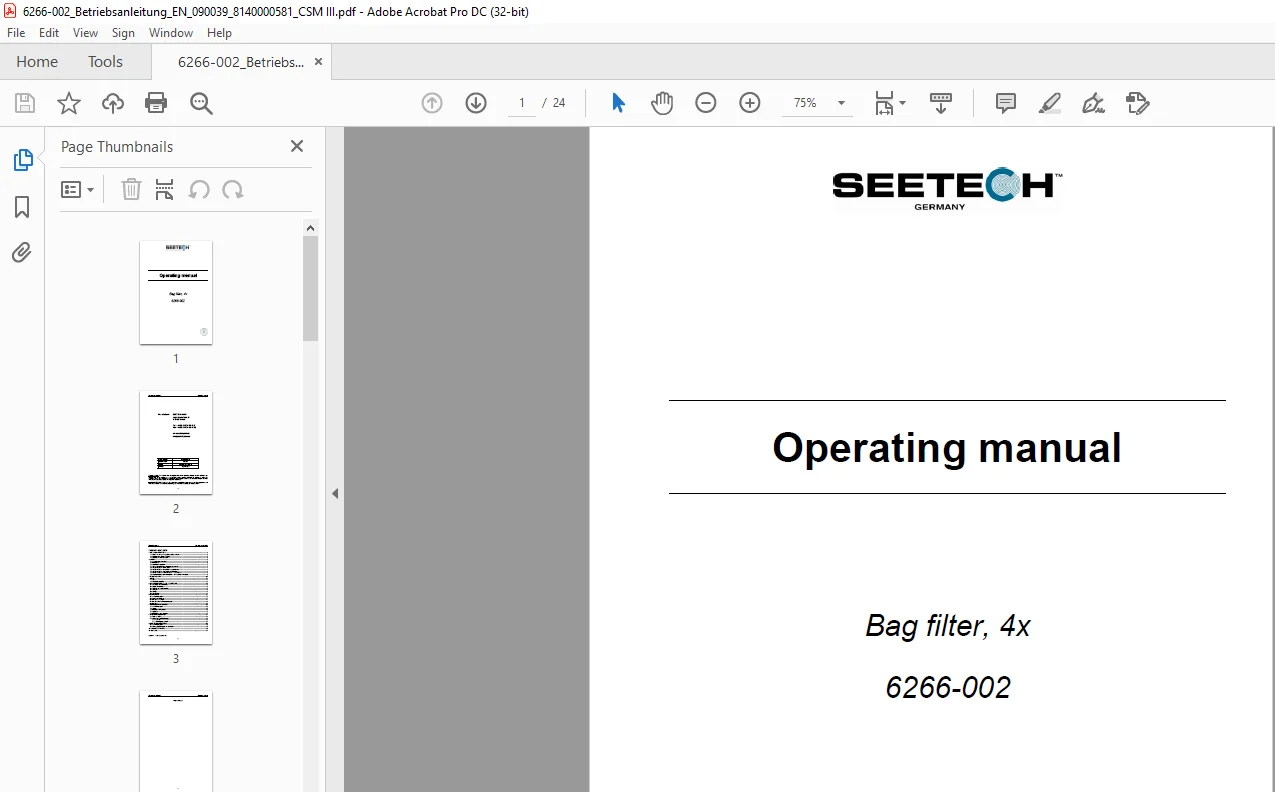Select the 6266-002_Betriebs document tab
The image size is (1275, 792).
[x=241, y=62]
